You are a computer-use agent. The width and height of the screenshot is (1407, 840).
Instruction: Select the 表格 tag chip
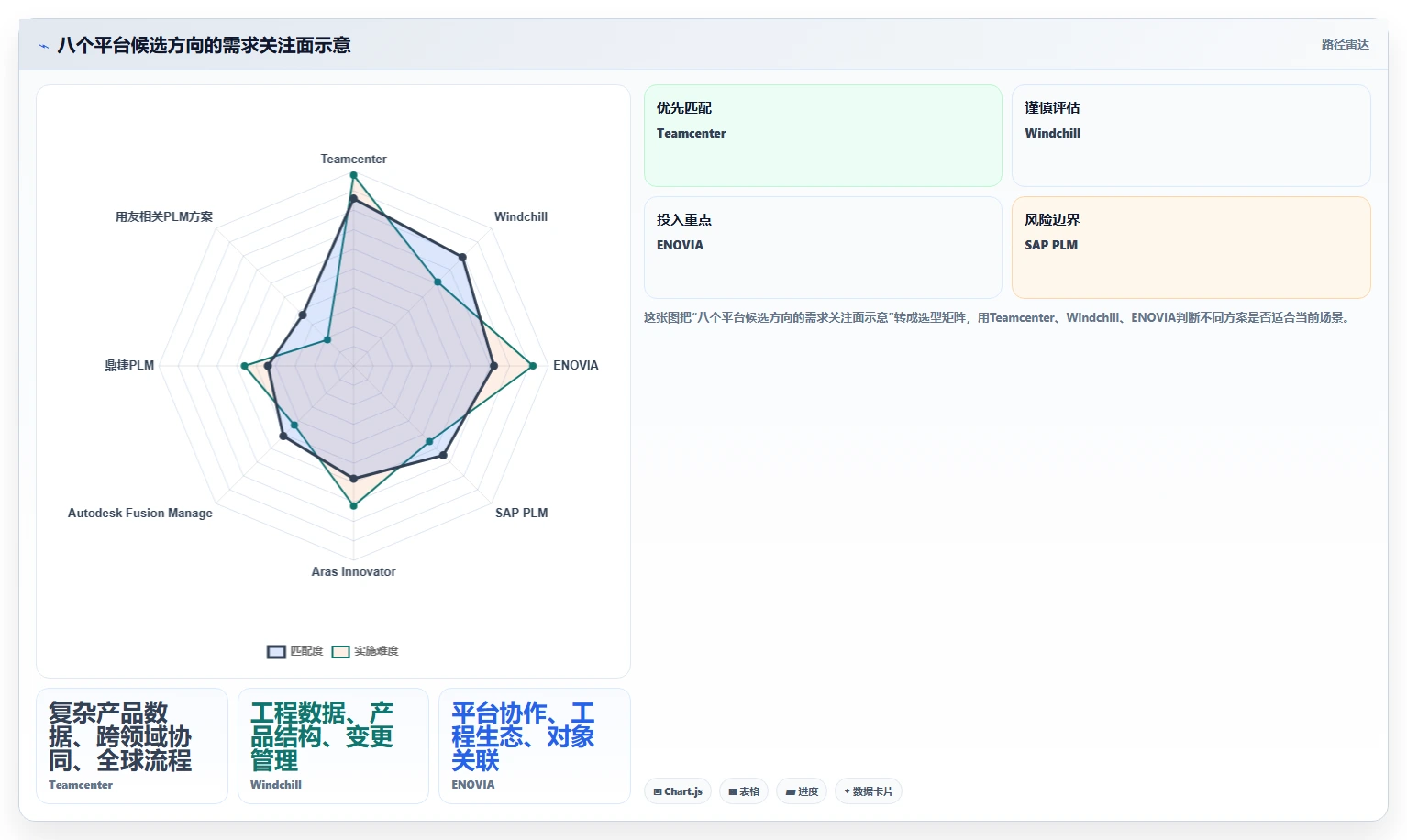point(744,791)
